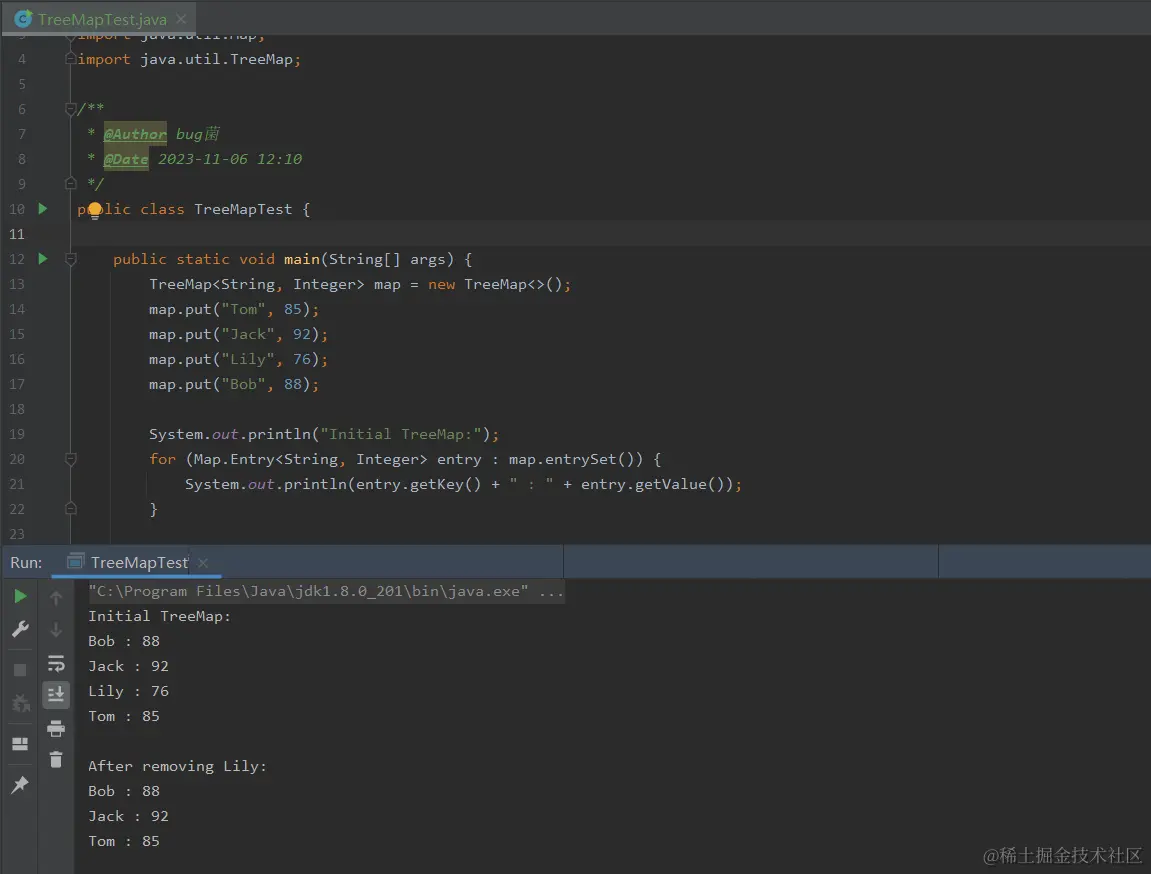Click the date 2023-11-06 12:10 in the comment
This screenshot has width=1151, height=874.
coord(229,159)
